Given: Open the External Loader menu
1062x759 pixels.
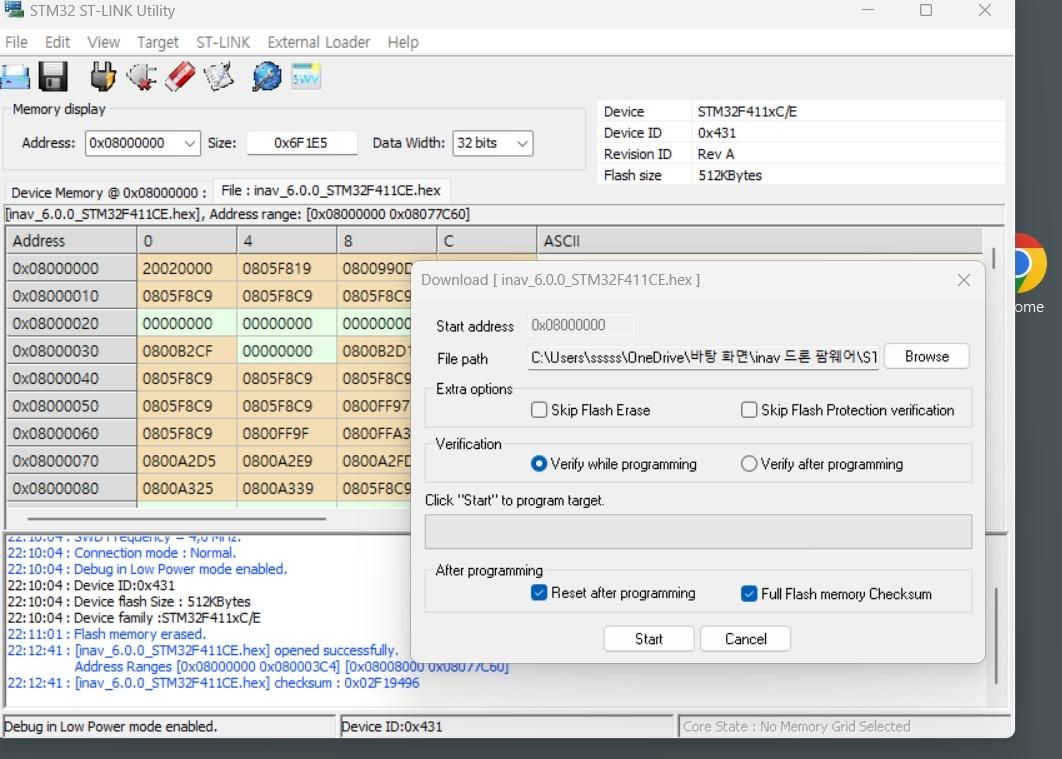Looking at the screenshot, I should pos(318,42).
